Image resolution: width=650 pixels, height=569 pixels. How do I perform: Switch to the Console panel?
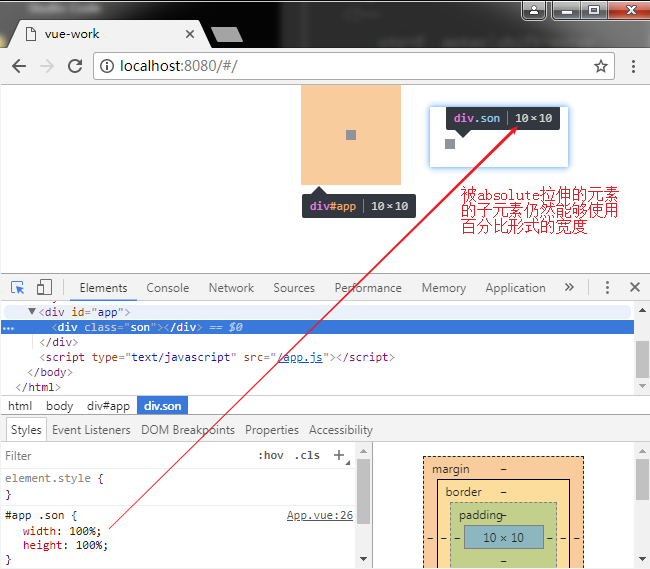tap(167, 288)
